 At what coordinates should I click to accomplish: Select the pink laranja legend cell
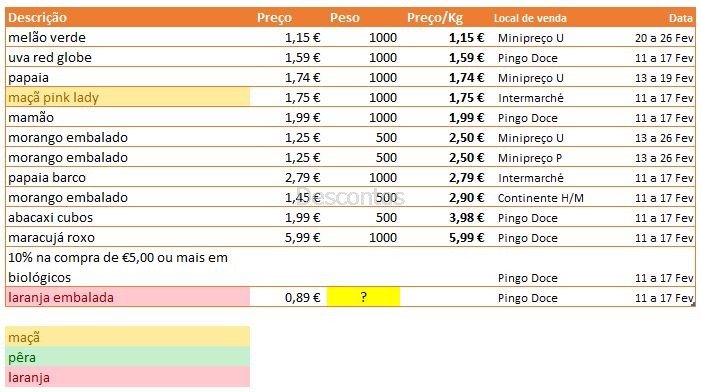click(127, 377)
